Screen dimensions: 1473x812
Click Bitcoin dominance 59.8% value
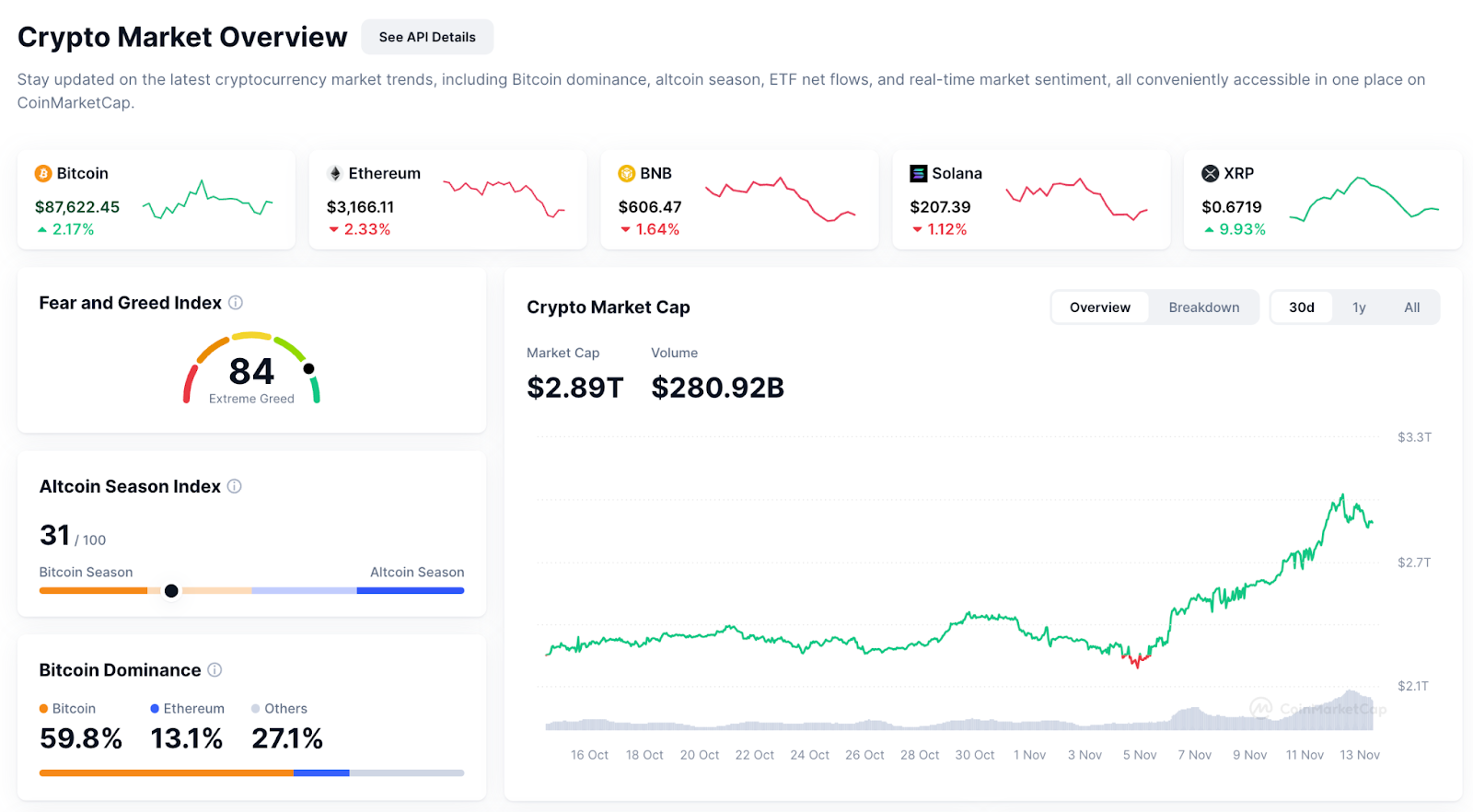tap(81, 738)
